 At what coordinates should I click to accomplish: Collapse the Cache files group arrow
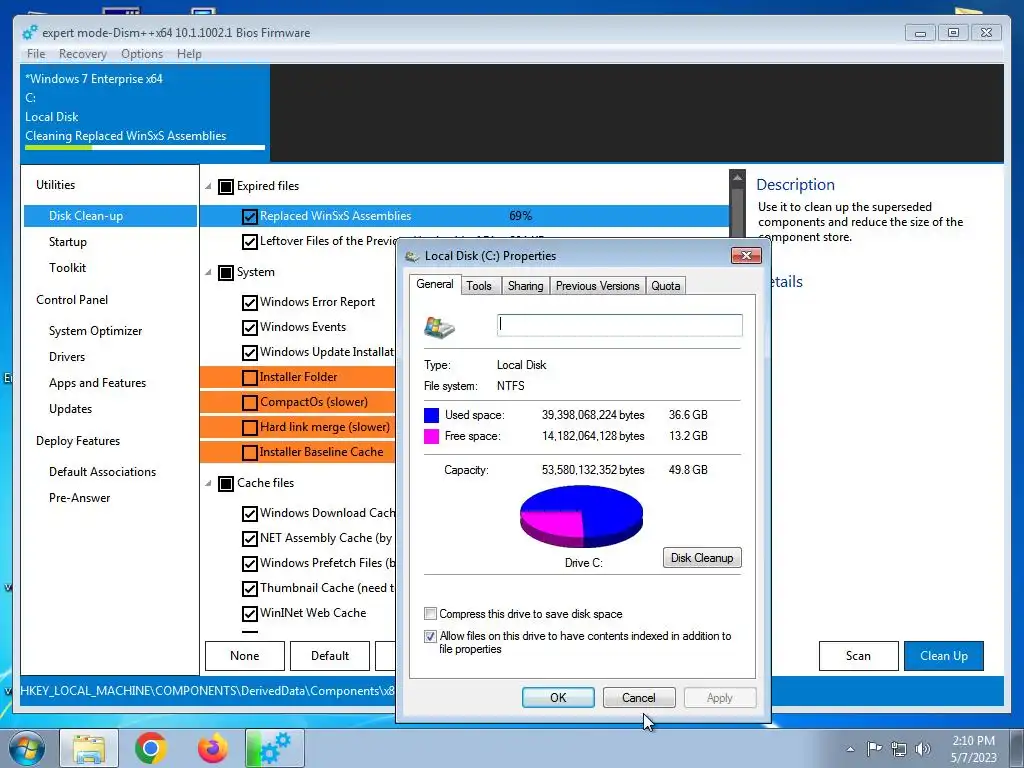(208, 484)
